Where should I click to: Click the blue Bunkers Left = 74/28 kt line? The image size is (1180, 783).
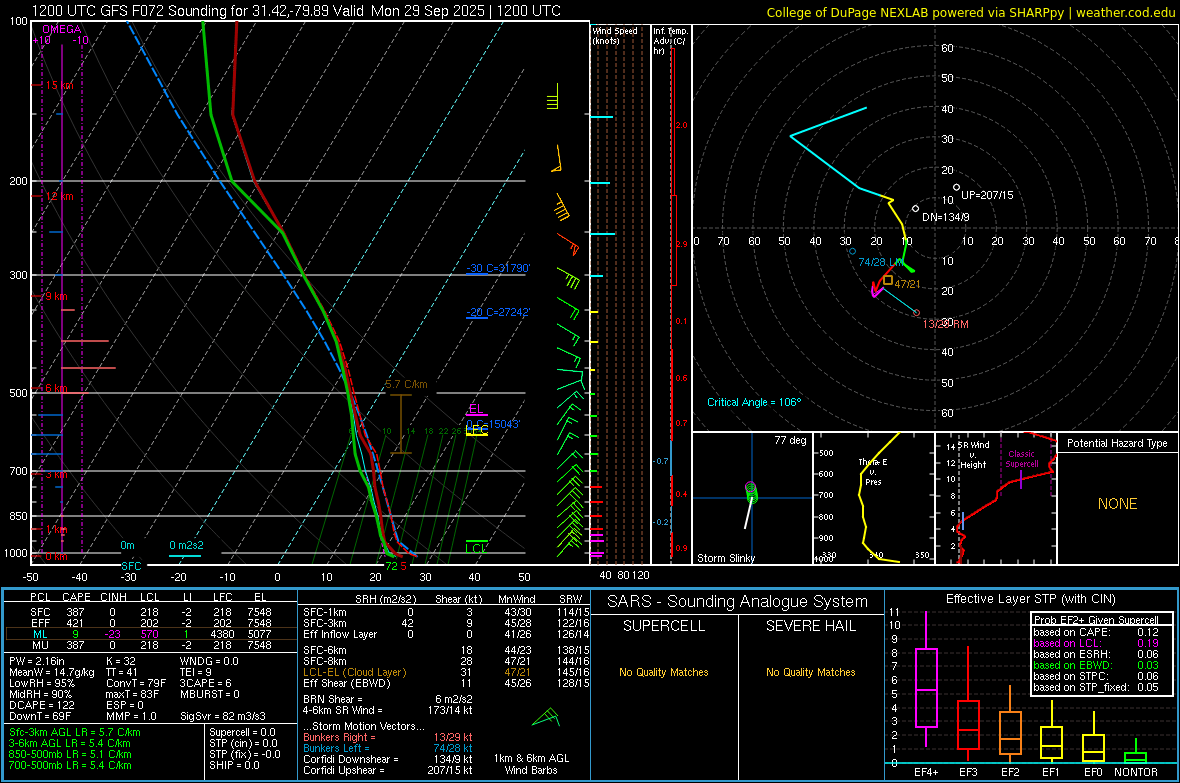pyautogui.click(x=388, y=748)
